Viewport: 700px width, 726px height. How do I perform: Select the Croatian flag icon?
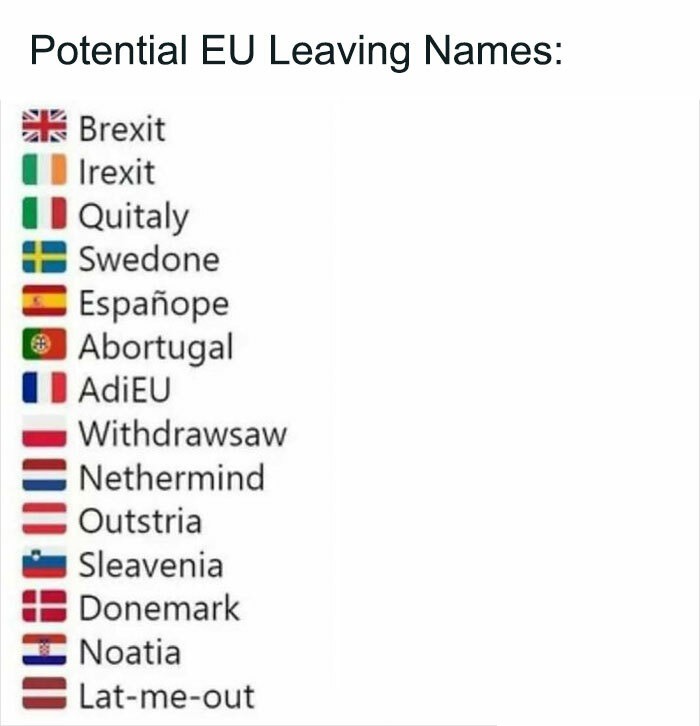click(44, 650)
